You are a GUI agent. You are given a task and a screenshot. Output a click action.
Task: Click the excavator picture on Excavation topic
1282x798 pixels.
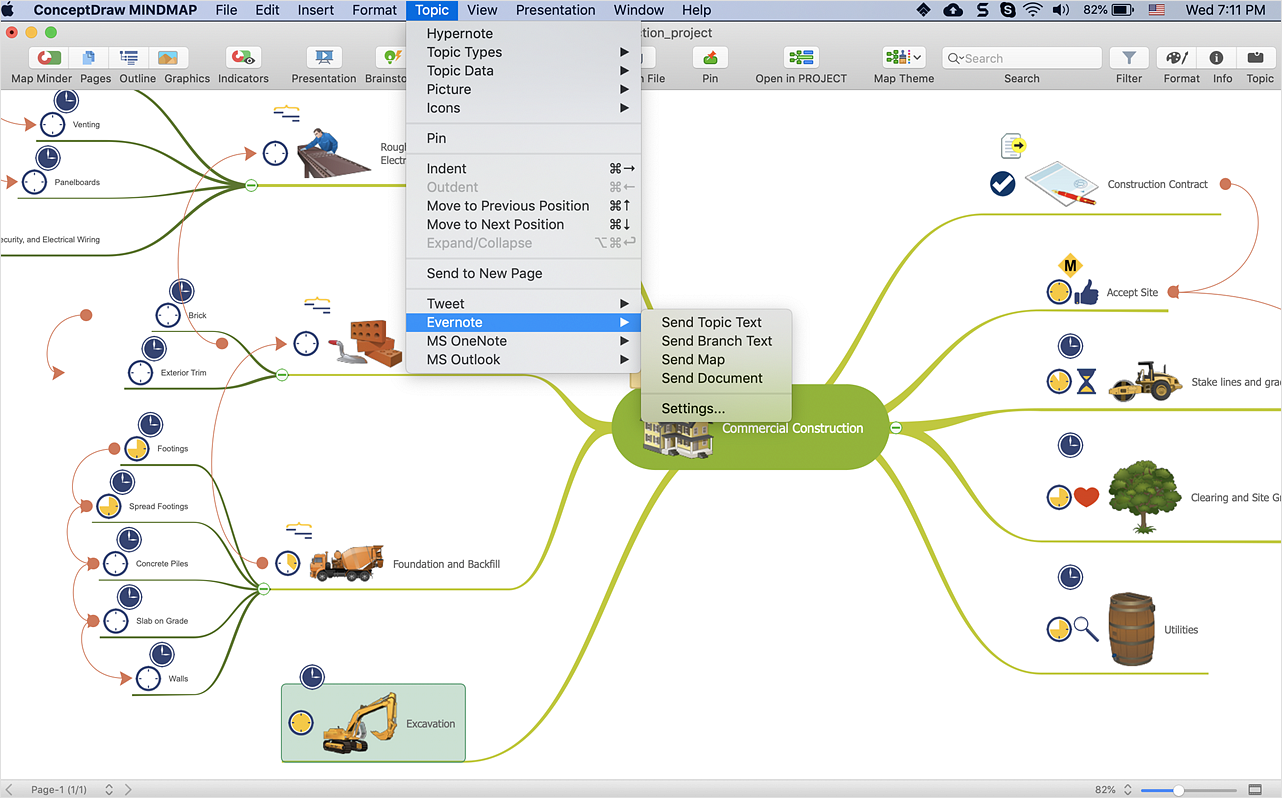click(359, 723)
